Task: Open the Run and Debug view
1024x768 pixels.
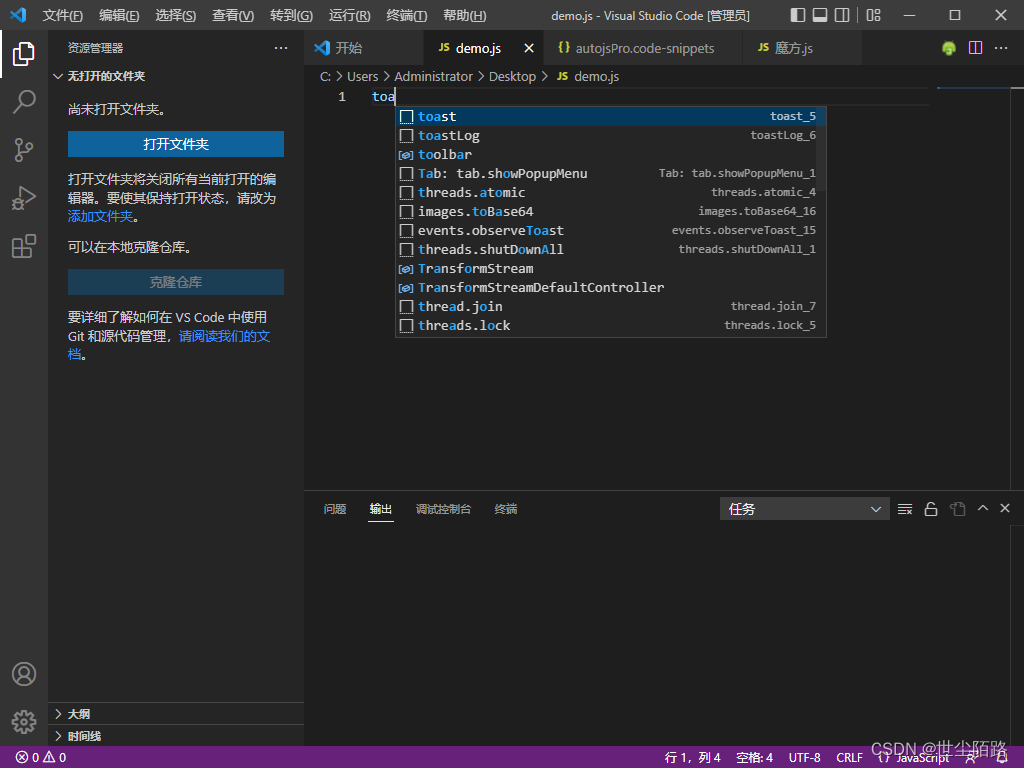Action: tap(24, 197)
